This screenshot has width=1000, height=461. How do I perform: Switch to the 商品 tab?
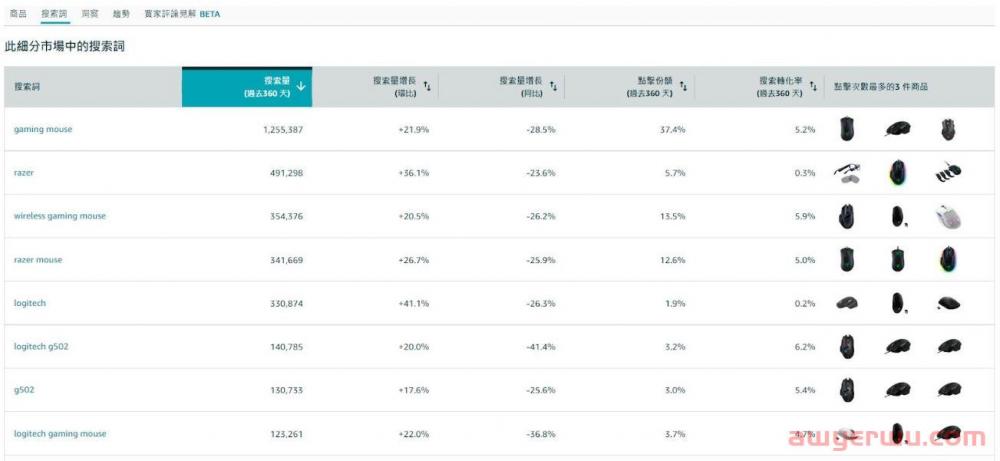(x=18, y=13)
